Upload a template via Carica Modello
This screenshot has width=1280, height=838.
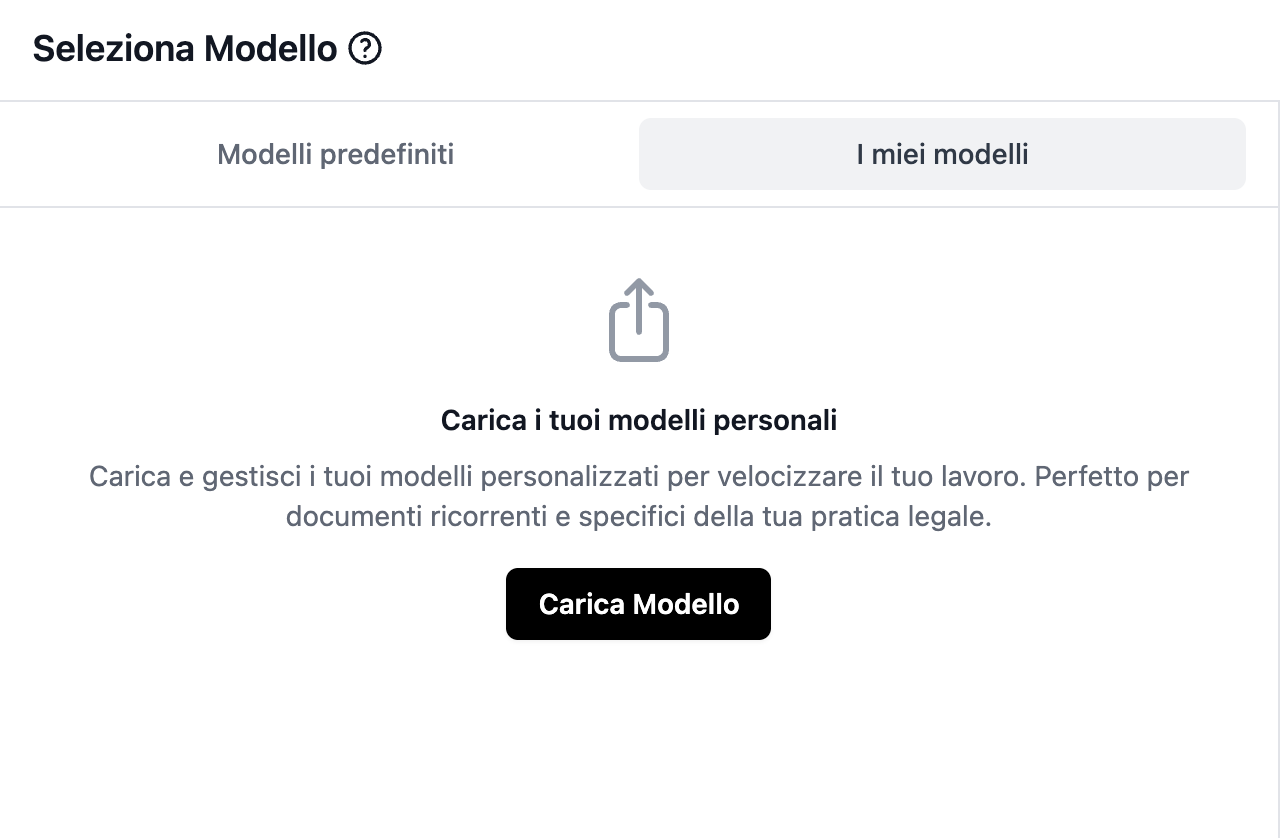pyautogui.click(x=638, y=604)
